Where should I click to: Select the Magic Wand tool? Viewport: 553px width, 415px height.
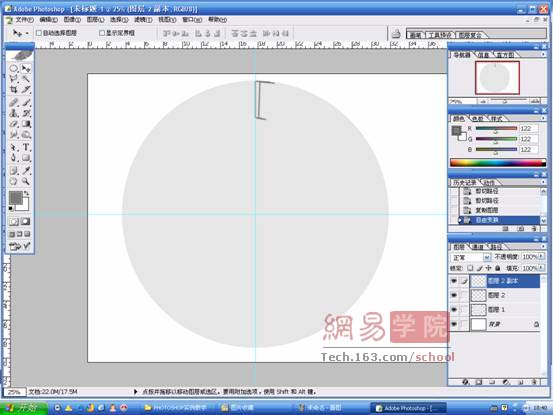[x=26, y=79]
